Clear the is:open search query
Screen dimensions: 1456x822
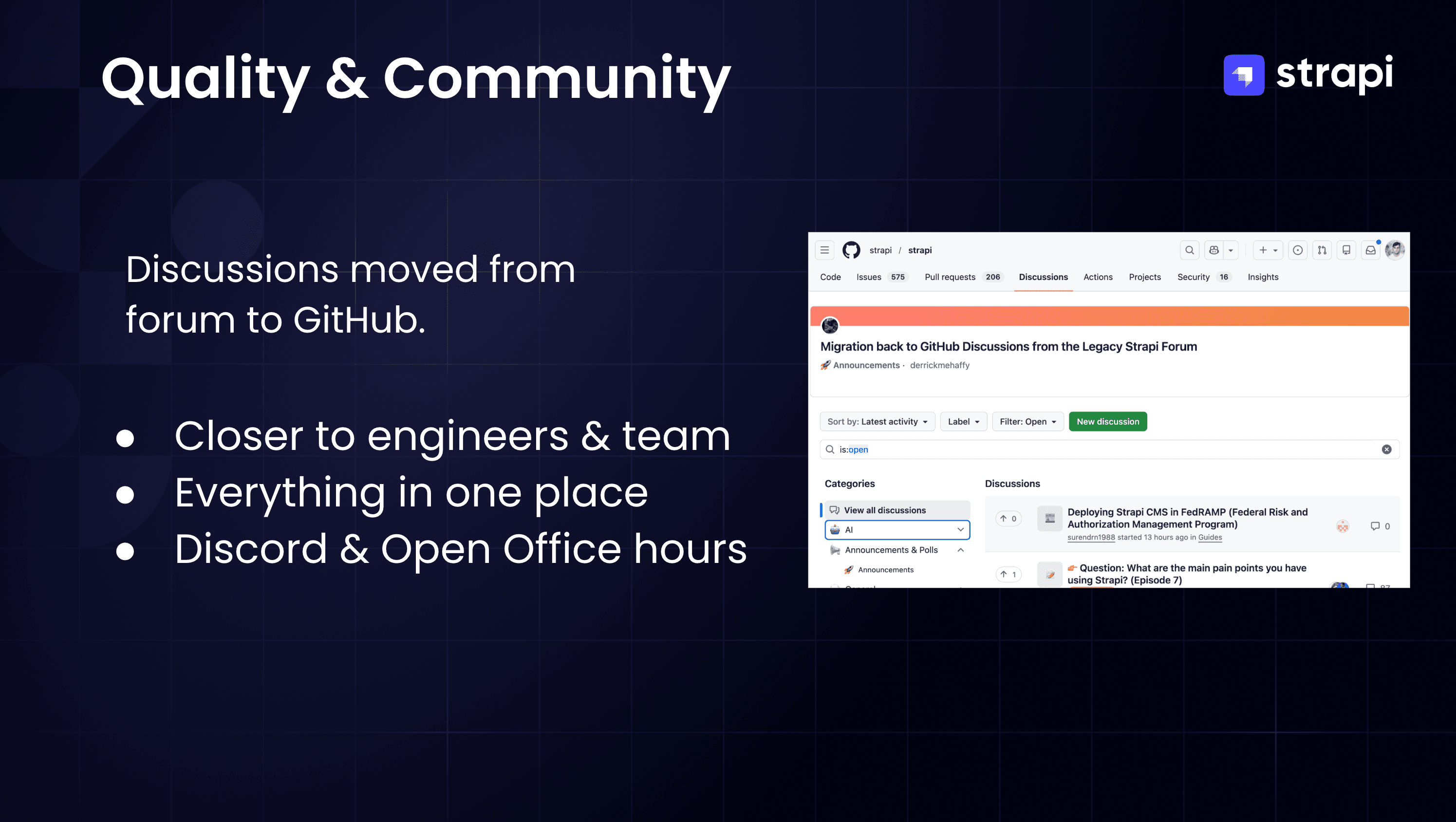(1386, 449)
